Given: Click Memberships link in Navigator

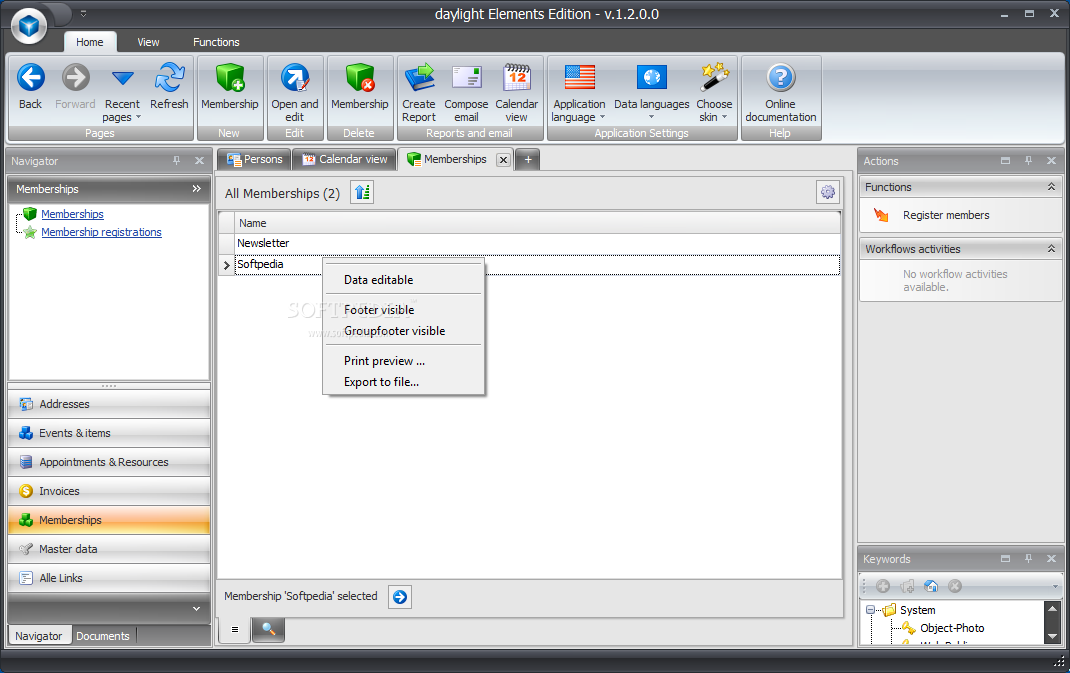Looking at the screenshot, I should (x=72, y=214).
